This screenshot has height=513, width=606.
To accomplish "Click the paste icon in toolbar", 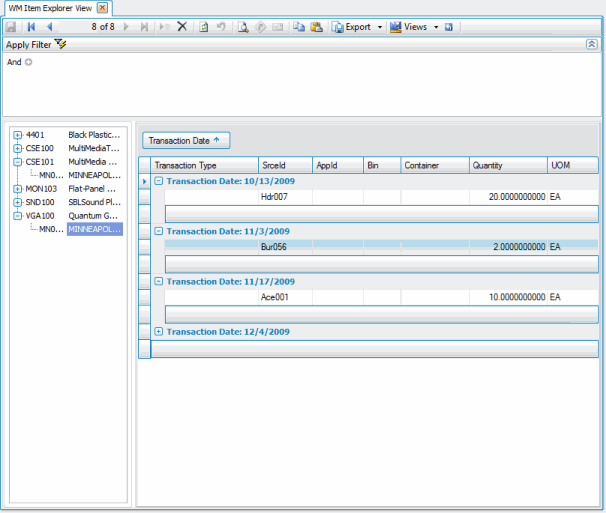I will (x=316, y=27).
